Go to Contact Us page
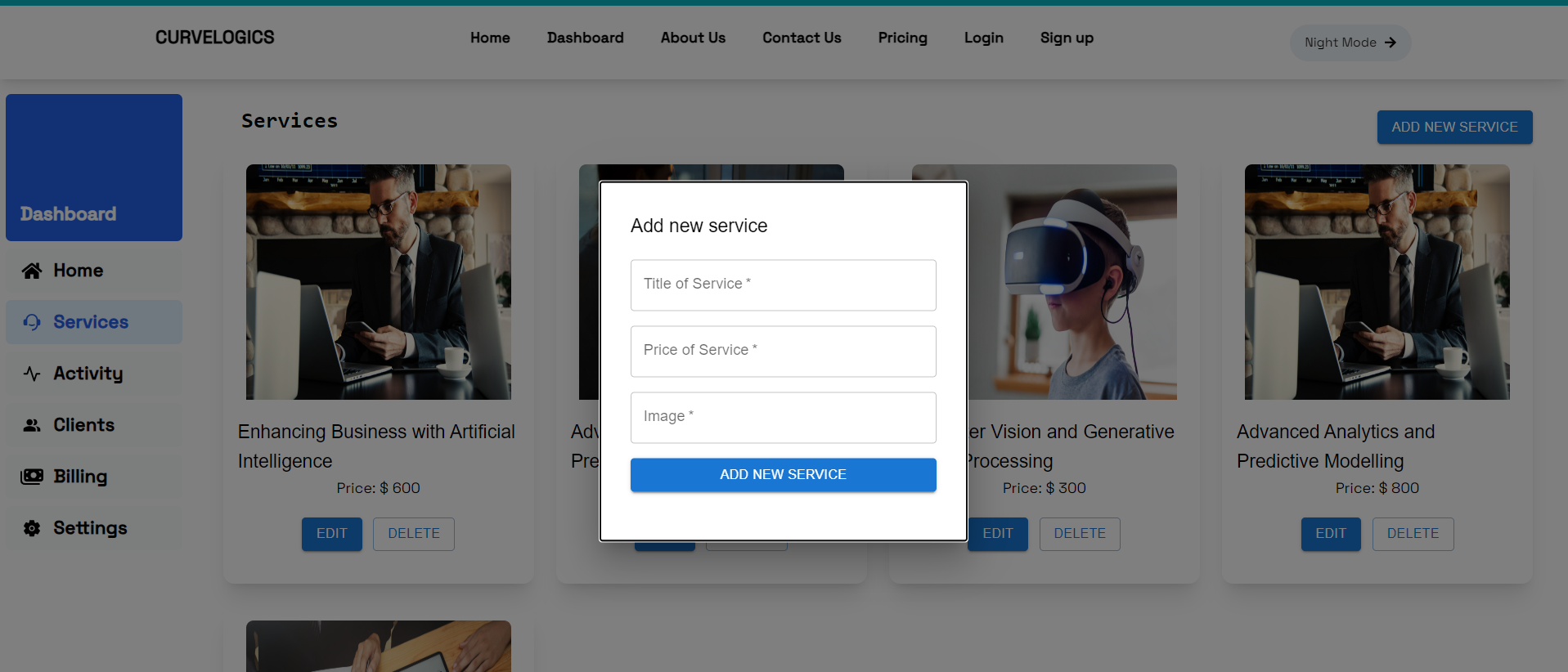Image resolution: width=1568 pixels, height=672 pixels. point(802,38)
